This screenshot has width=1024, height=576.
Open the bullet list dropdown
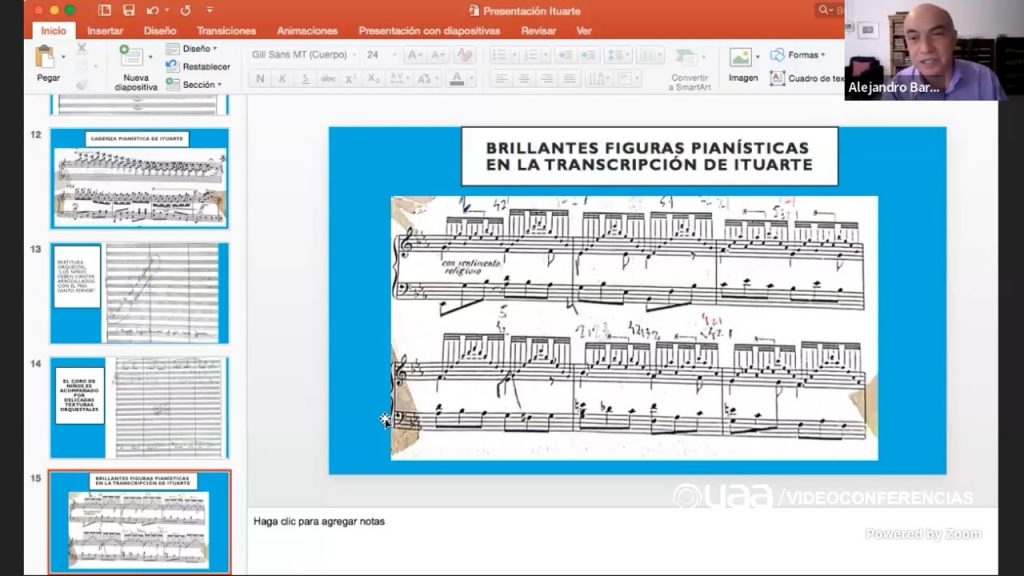click(514, 55)
